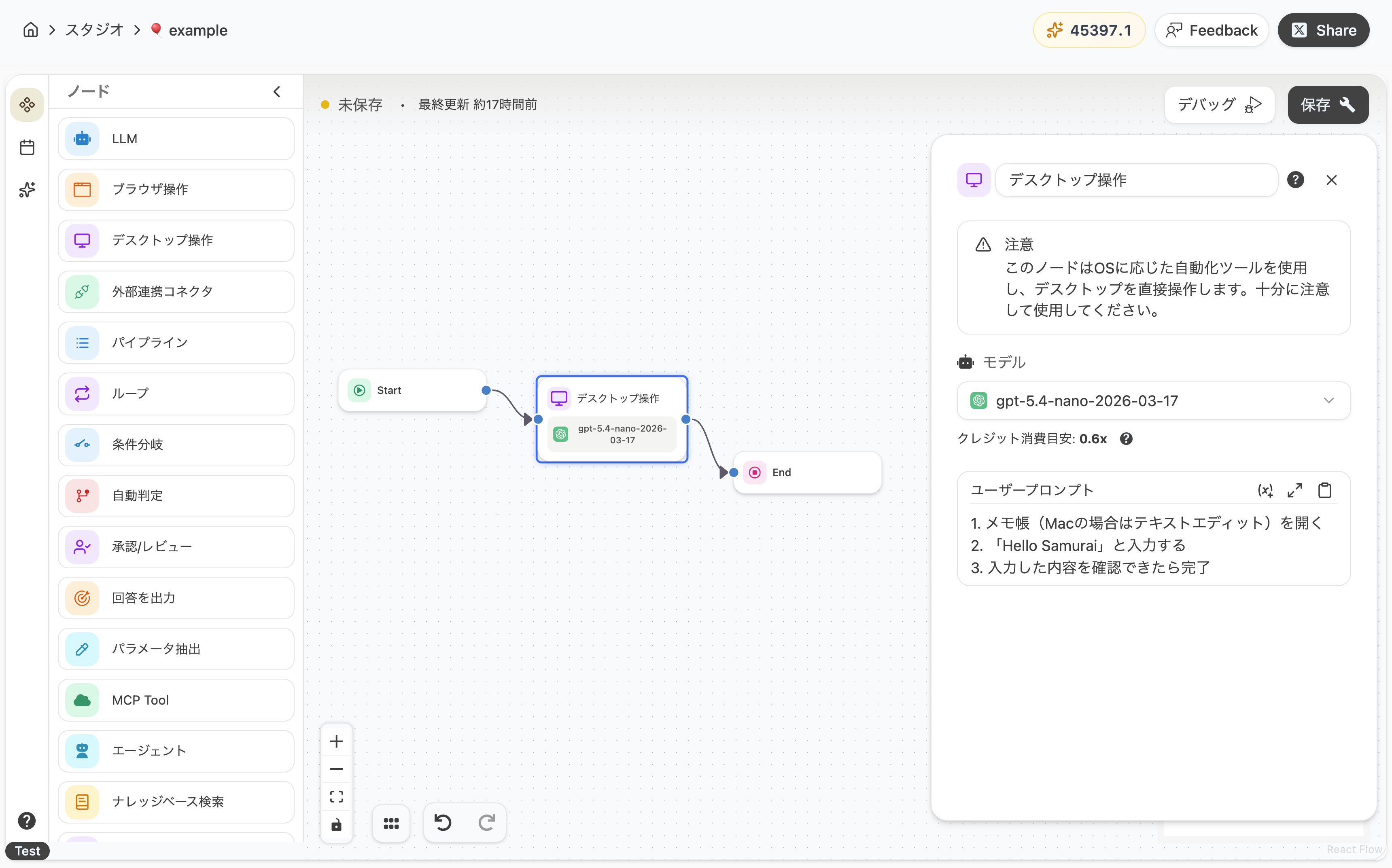Insert variable into user prompt

pyautogui.click(x=1265, y=490)
